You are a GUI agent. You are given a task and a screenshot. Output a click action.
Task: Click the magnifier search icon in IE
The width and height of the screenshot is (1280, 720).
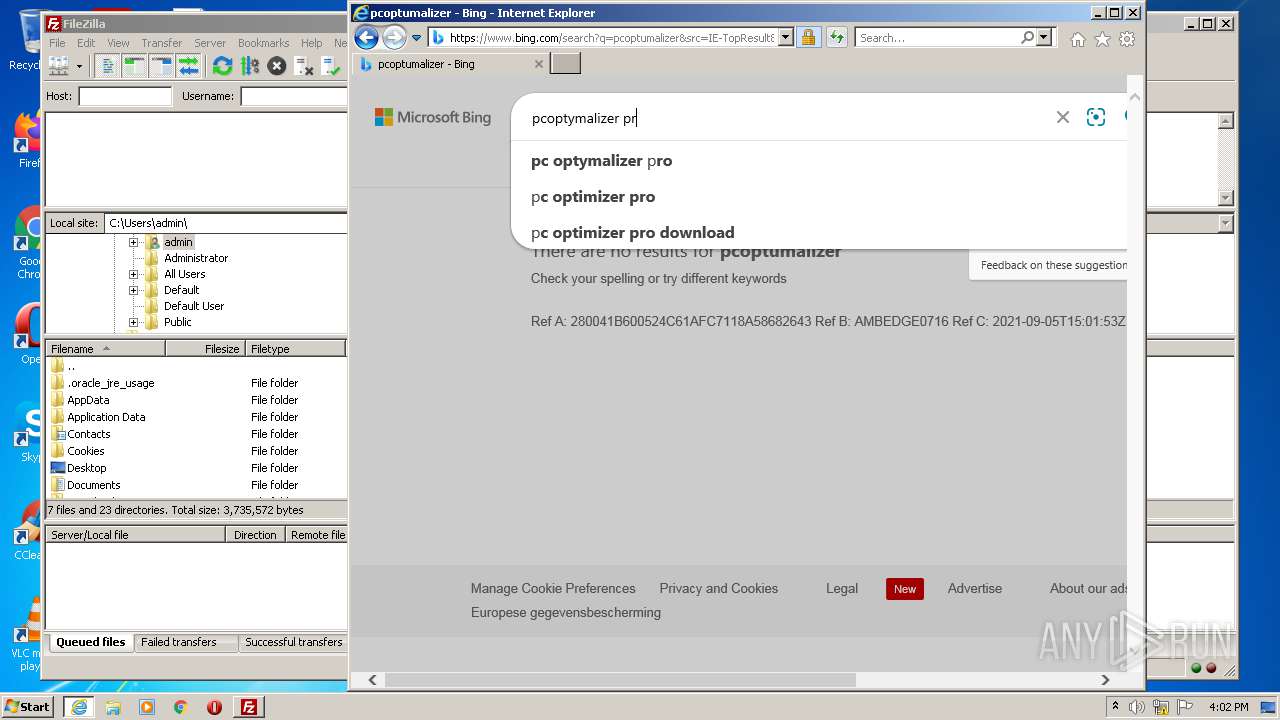click(1027, 38)
